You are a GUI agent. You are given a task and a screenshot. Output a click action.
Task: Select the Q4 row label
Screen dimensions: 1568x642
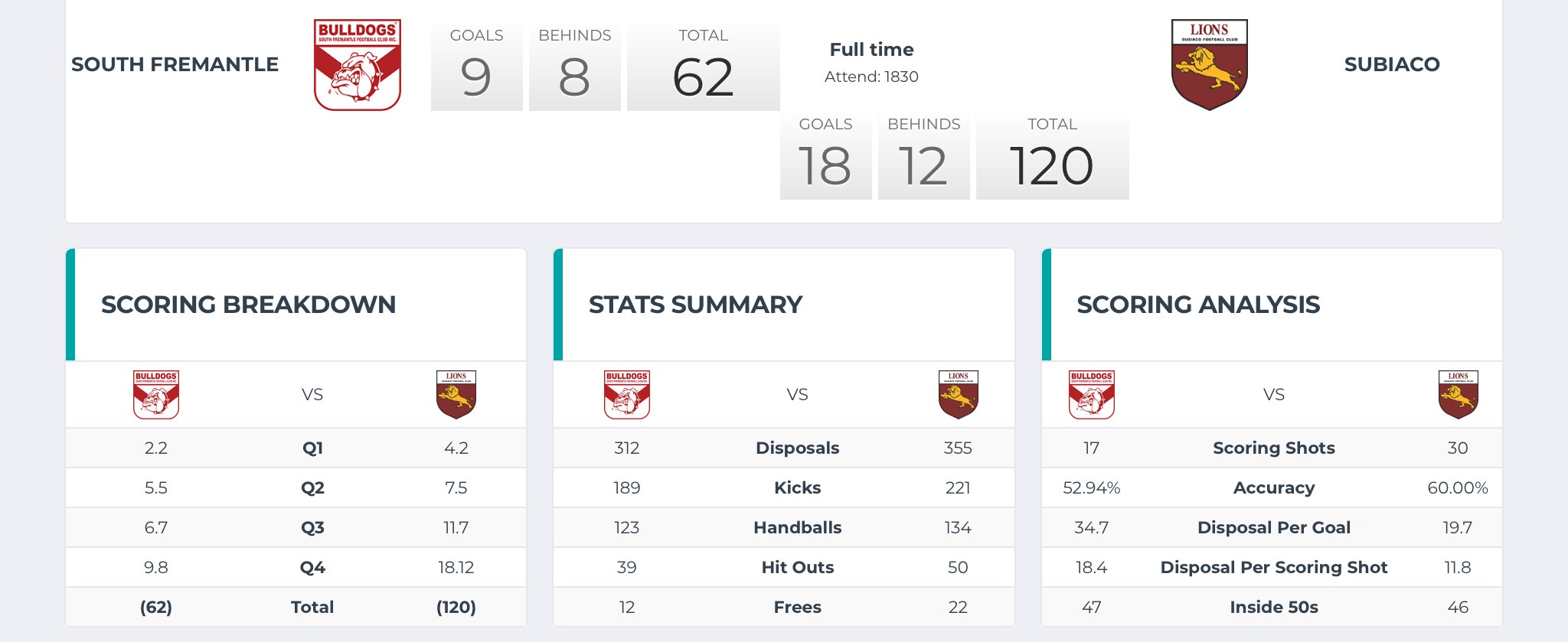[312, 568]
